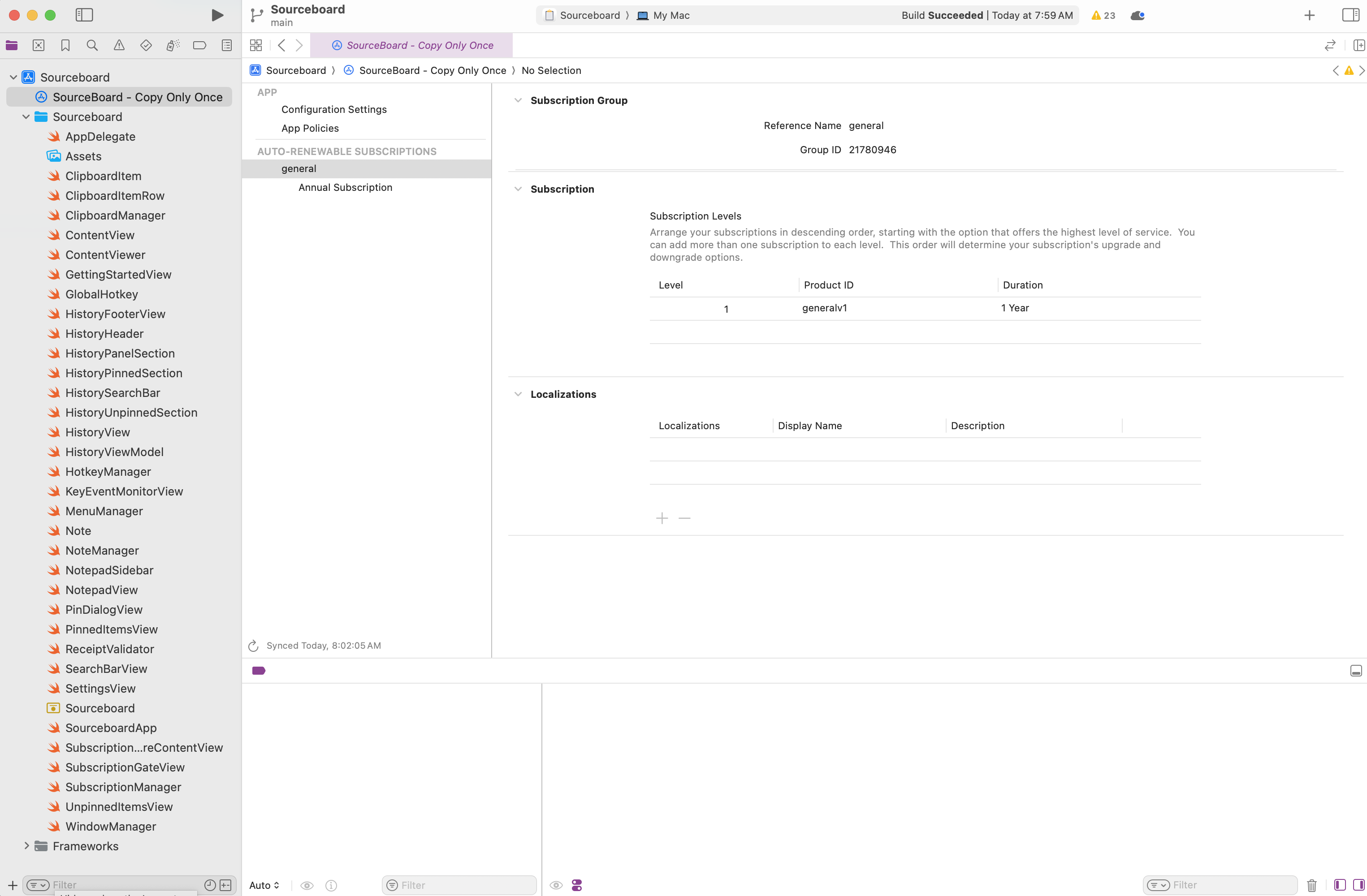Open the related items grid icon
This screenshot has height=896, width=1367.
pyautogui.click(x=256, y=45)
